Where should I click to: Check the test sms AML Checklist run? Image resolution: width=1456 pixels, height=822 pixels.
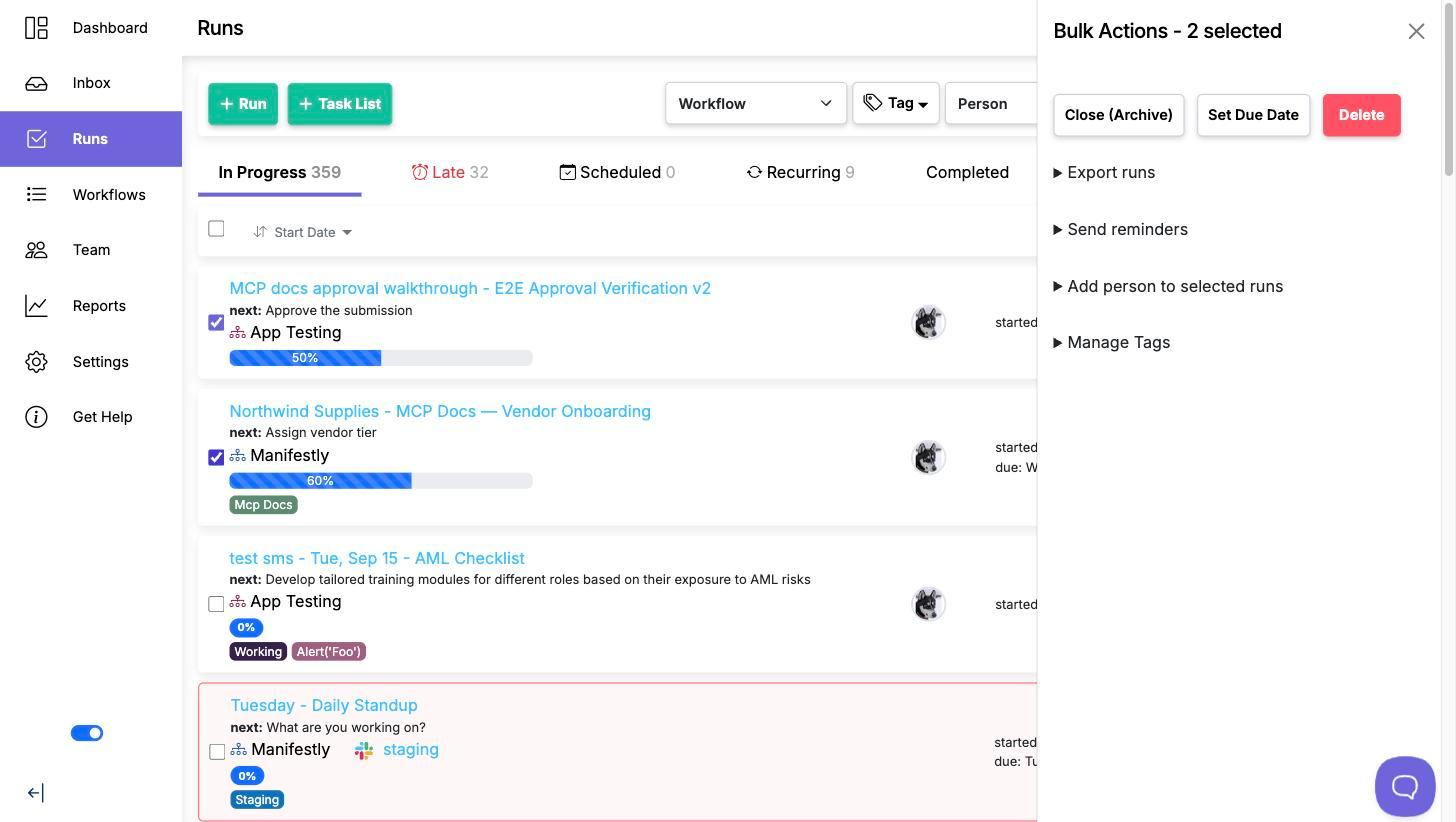(x=216, y=604)
